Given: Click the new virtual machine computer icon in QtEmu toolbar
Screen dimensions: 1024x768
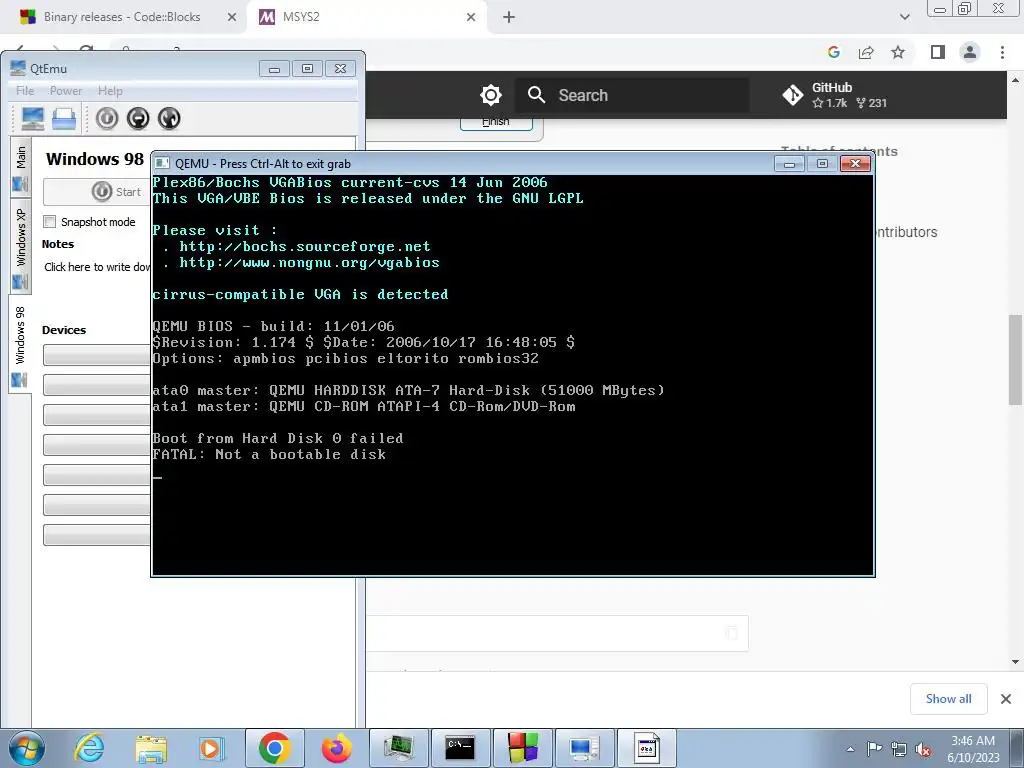Looking at the screenshot, I should coord(33,118).
